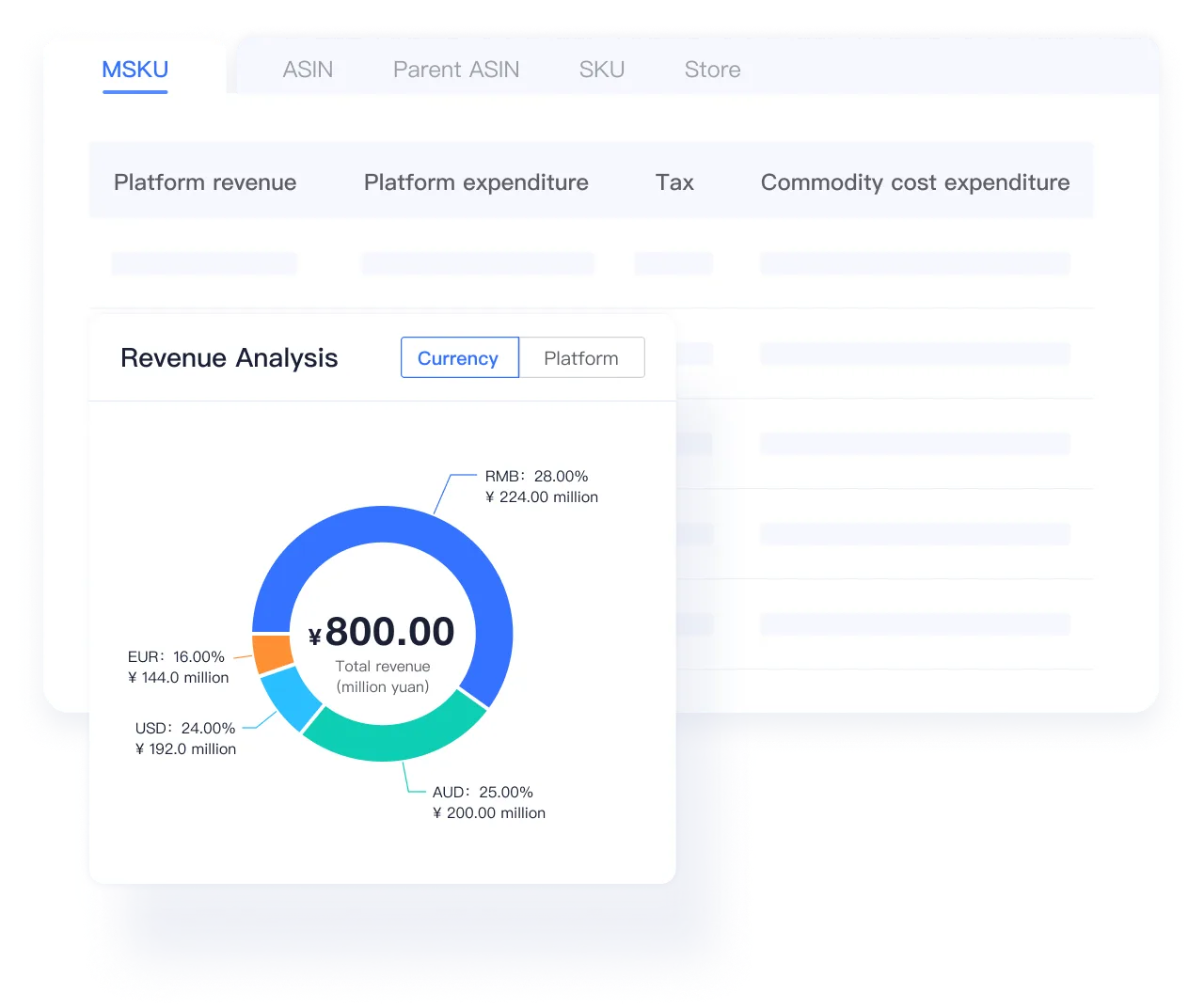Select the Tax column header
1204x1008 pixels.
click(x=674, y=182)
